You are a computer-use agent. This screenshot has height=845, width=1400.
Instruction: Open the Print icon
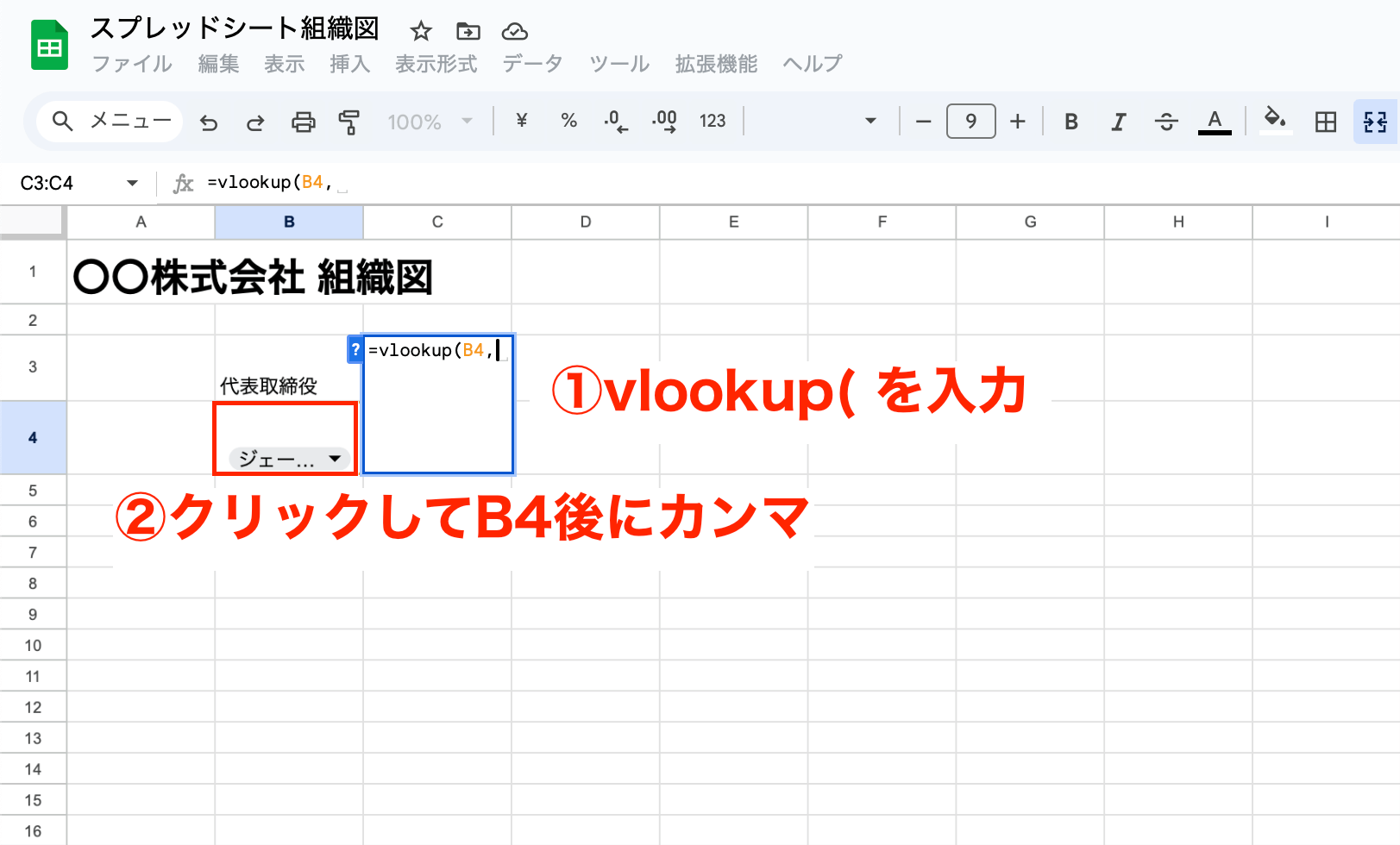[303, 122]
